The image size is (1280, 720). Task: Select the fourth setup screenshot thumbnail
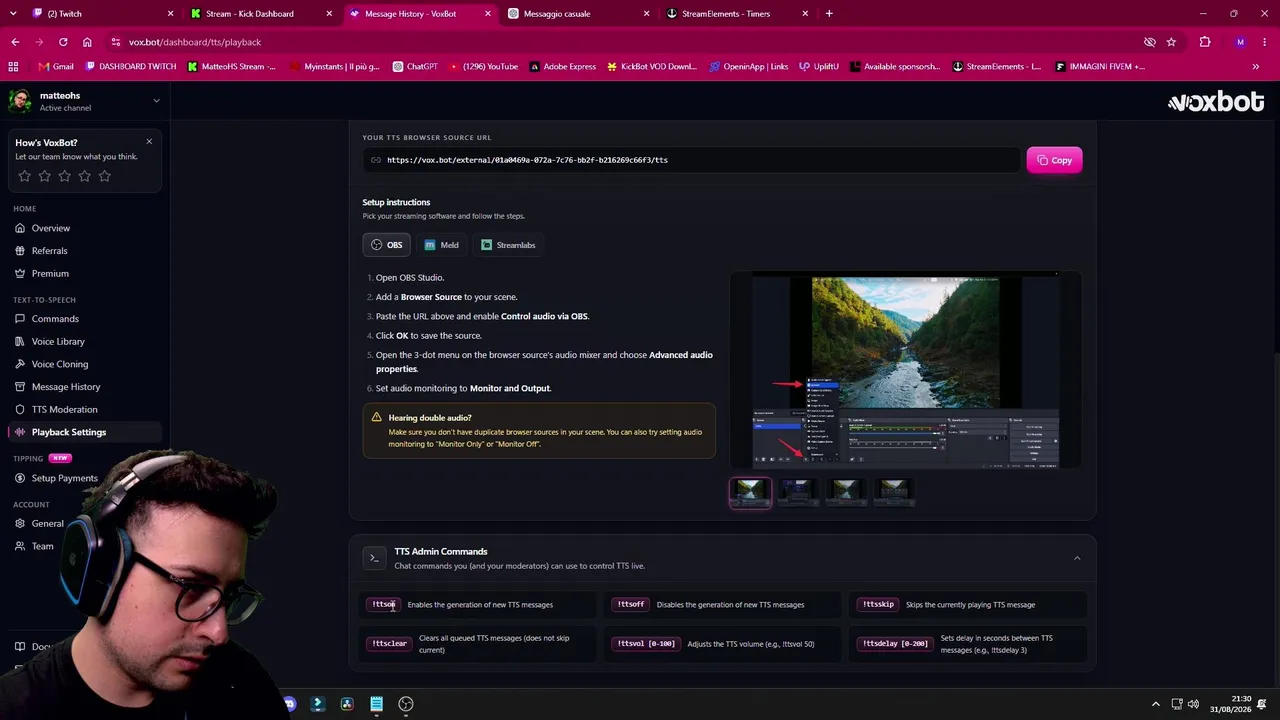893,491
